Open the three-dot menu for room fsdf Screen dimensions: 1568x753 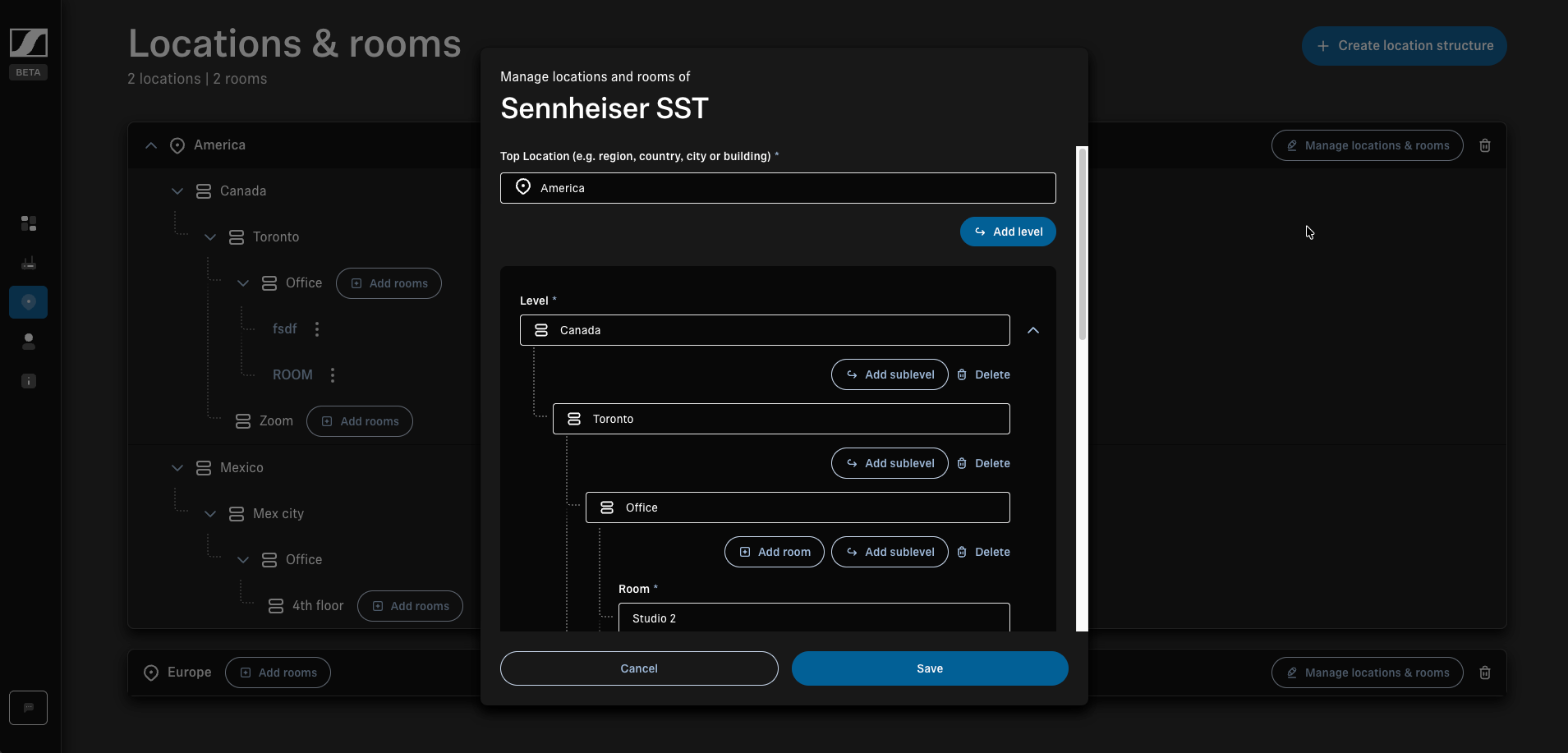click(317, 329)
